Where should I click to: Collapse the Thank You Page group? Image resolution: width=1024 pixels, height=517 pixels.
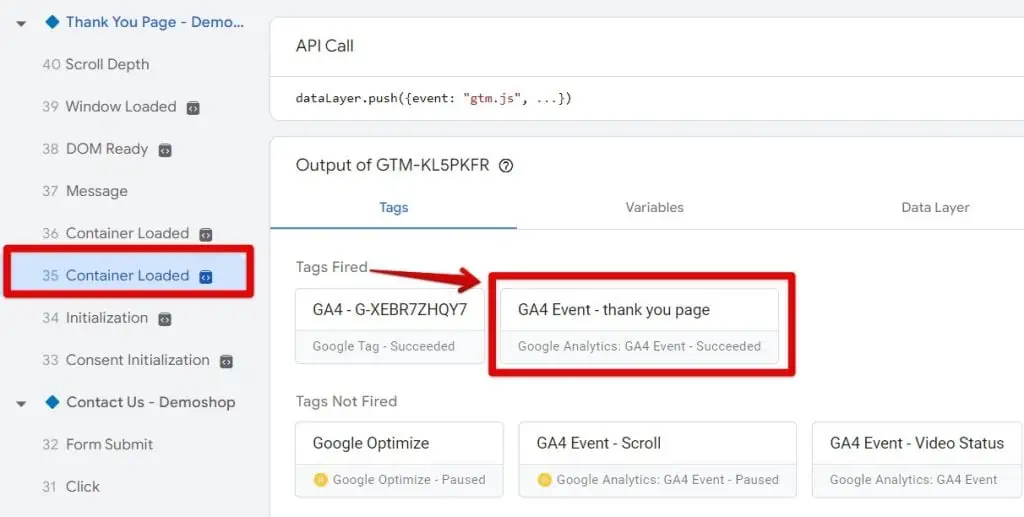coord(21,23)
